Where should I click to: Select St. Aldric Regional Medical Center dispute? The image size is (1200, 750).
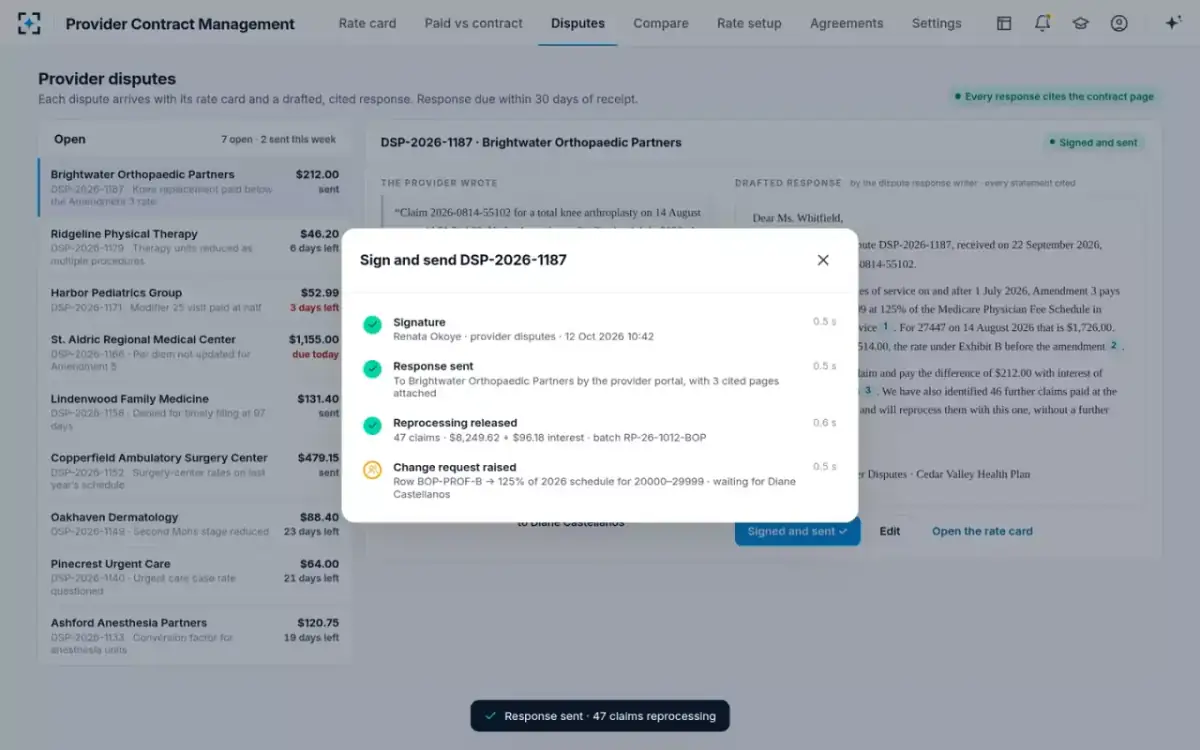195,353
